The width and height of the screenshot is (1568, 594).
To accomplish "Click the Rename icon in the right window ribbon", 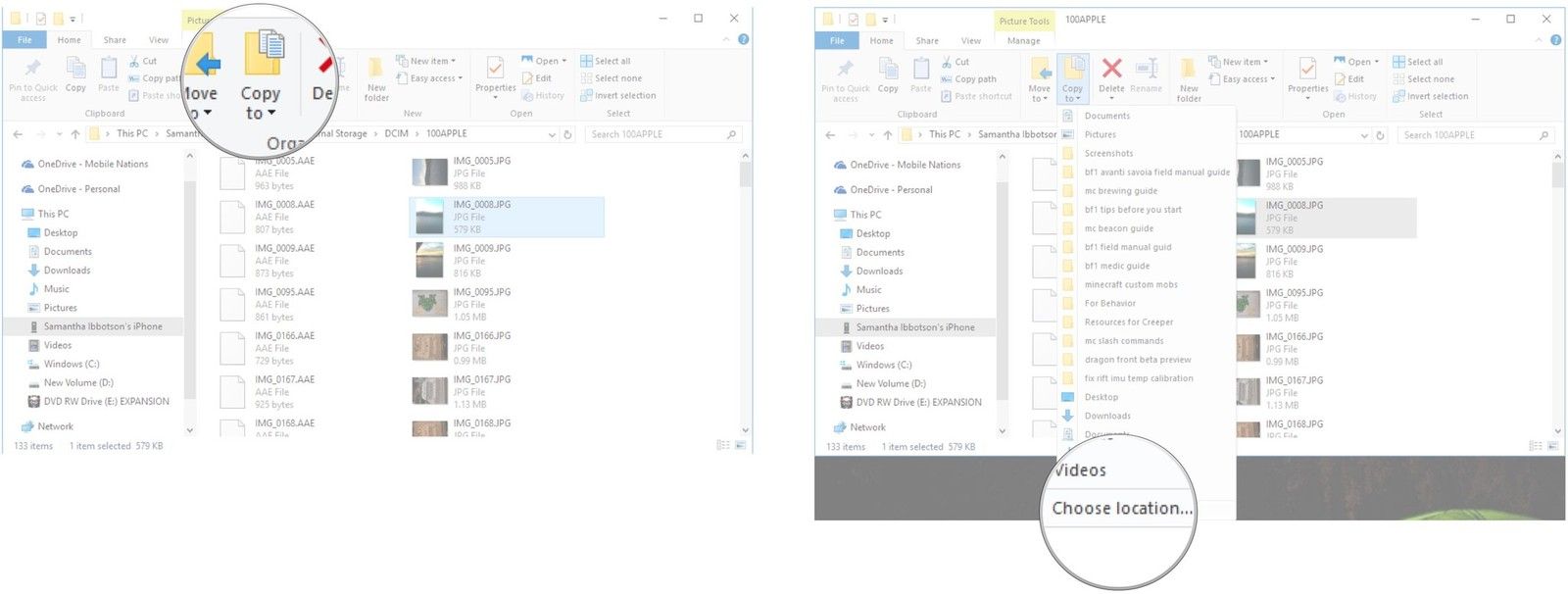I will click(x=1146, y=71).
